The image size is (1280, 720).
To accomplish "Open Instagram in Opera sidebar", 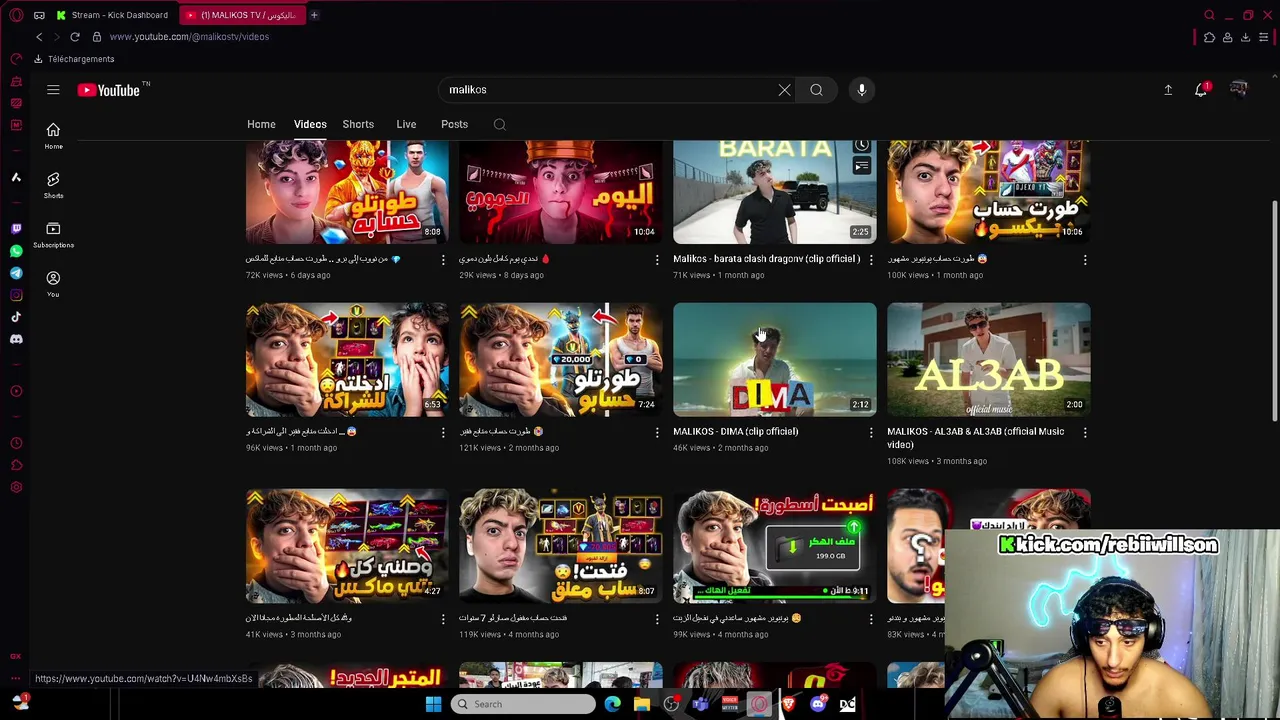I will (16, 295).
